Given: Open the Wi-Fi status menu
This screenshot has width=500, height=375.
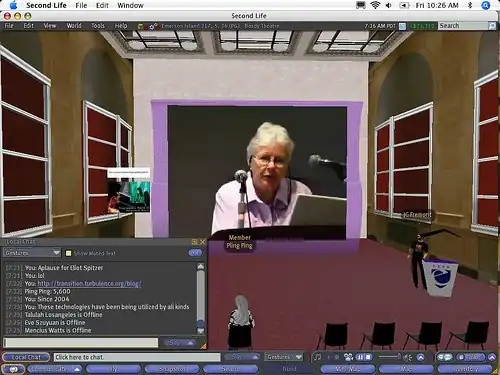Looking at the screenshot, I should click(x=375, y=5).
